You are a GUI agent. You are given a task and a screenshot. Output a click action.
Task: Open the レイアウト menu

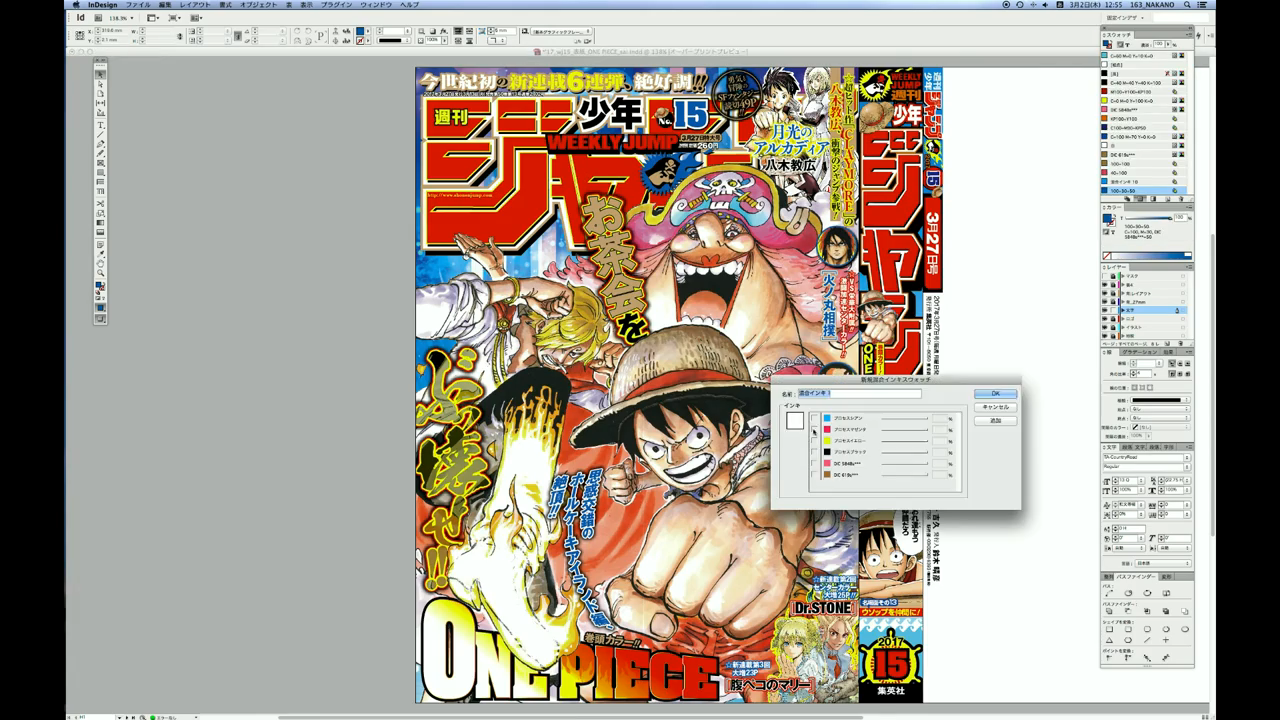pos(194,5)
